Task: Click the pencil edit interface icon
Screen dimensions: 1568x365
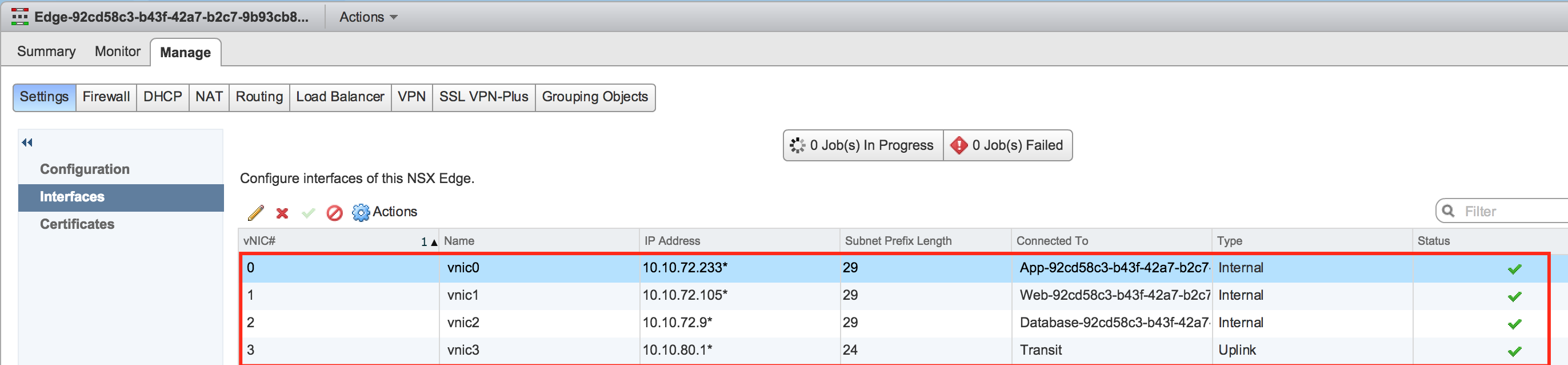Action: (255, 213)
